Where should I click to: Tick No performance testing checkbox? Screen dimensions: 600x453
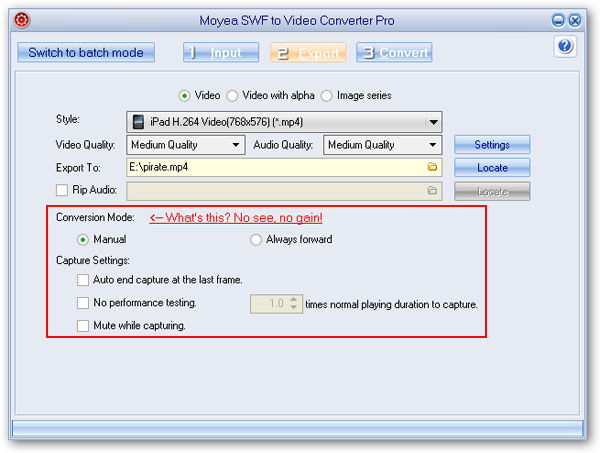click(83, 303)
